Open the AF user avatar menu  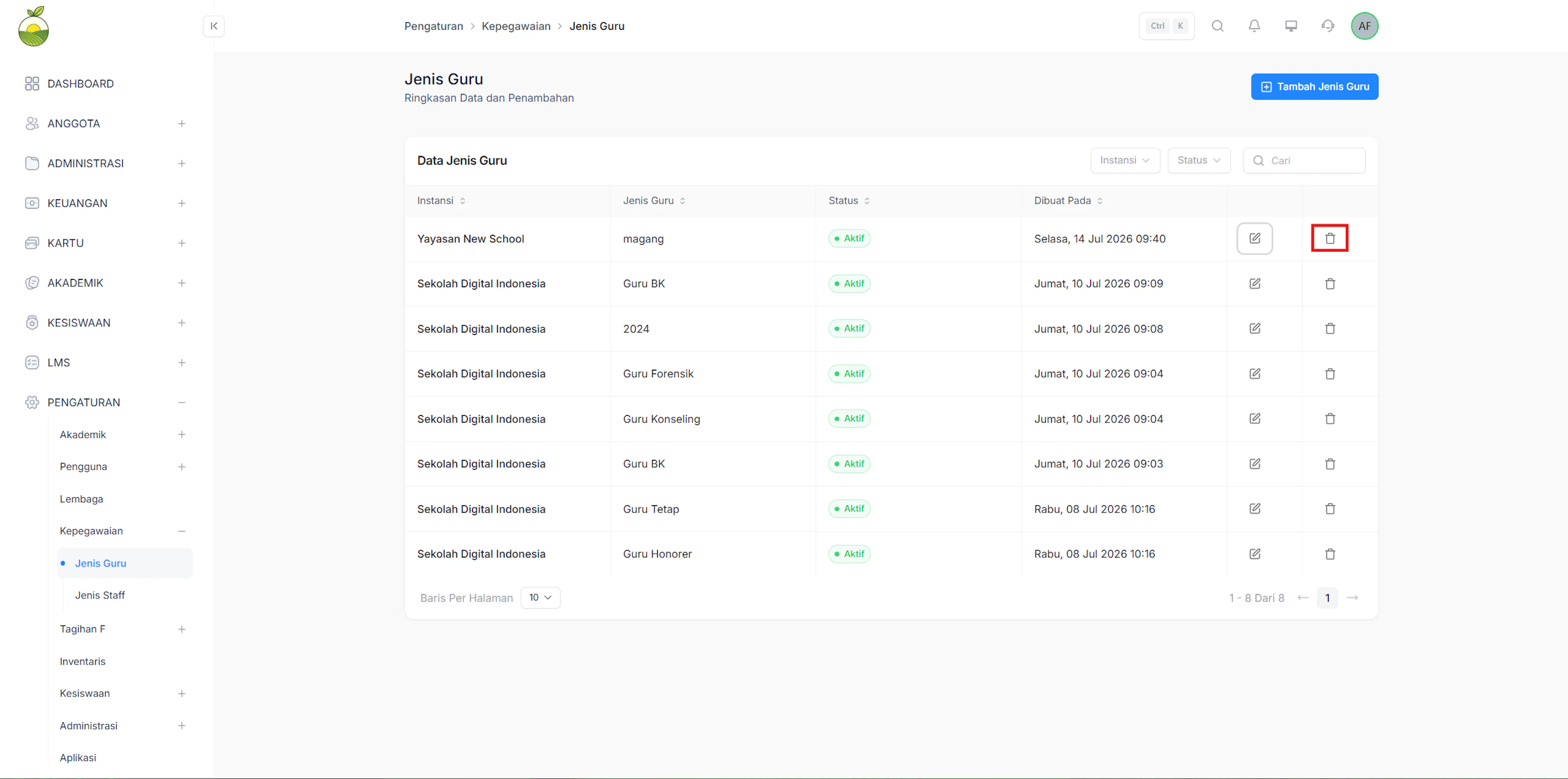point(1365,26)
